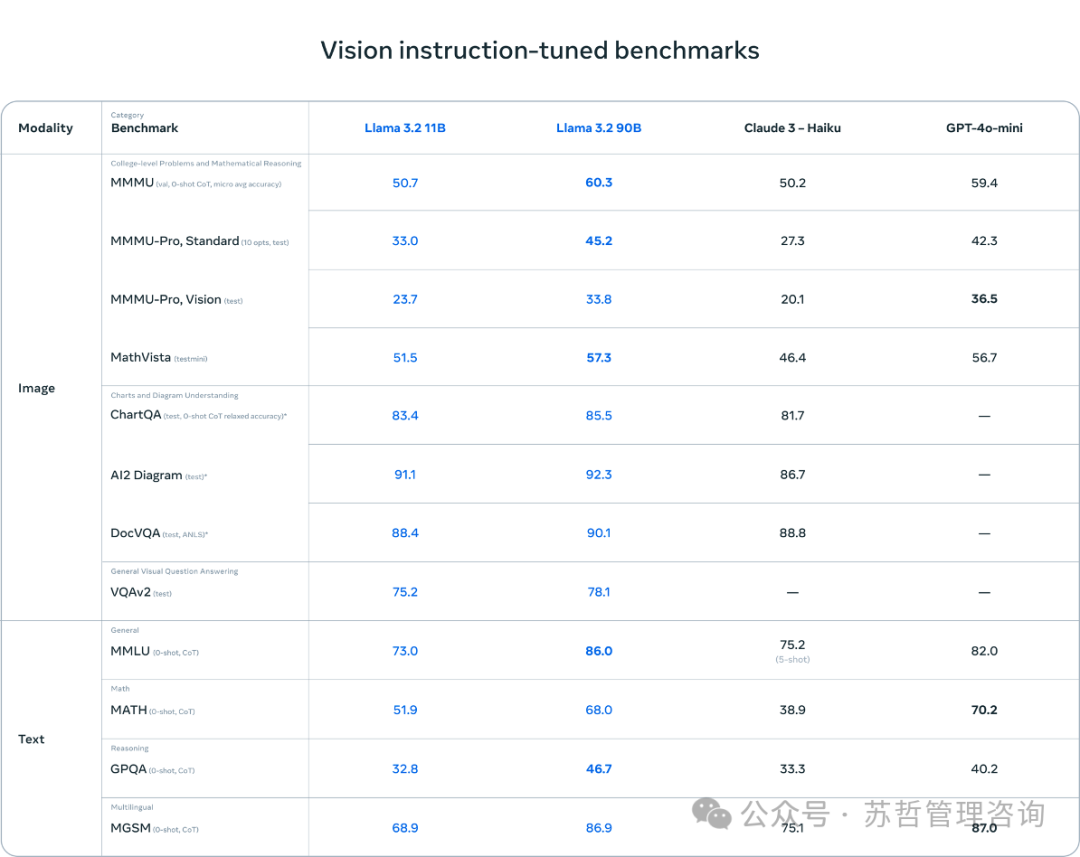This screenshot has height=857, width=1080.
Task: Click the Benchmark header label
Action: 145,128
